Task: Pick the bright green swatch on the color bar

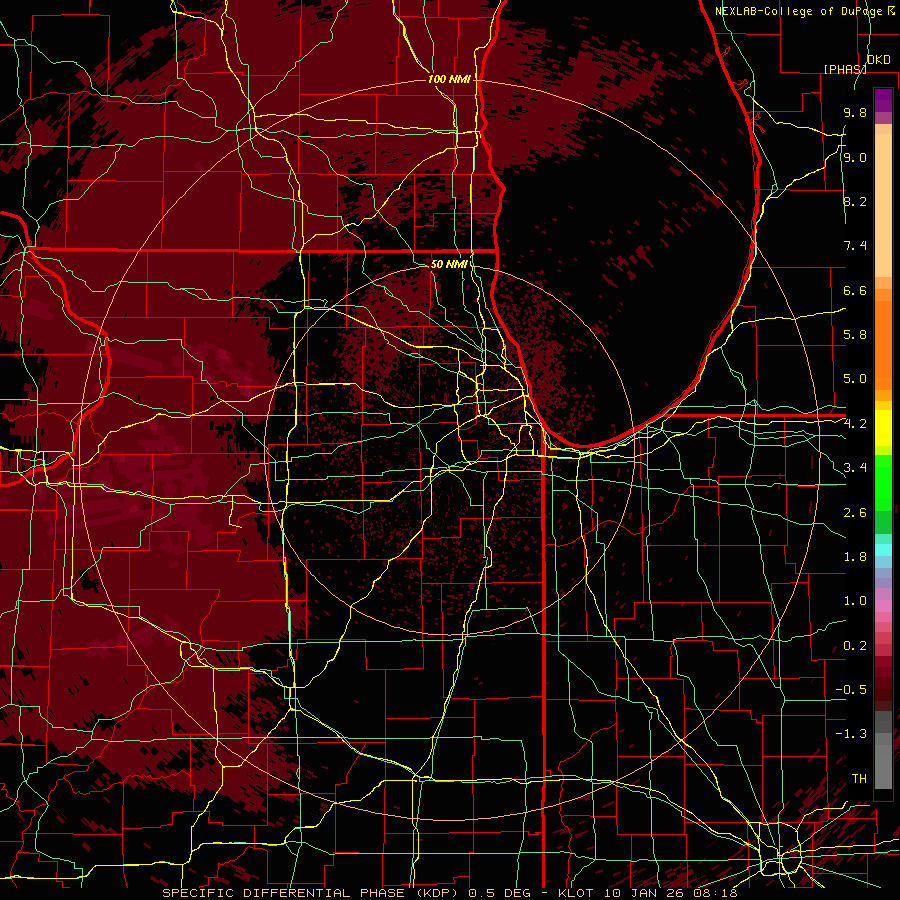Action: 883,483
